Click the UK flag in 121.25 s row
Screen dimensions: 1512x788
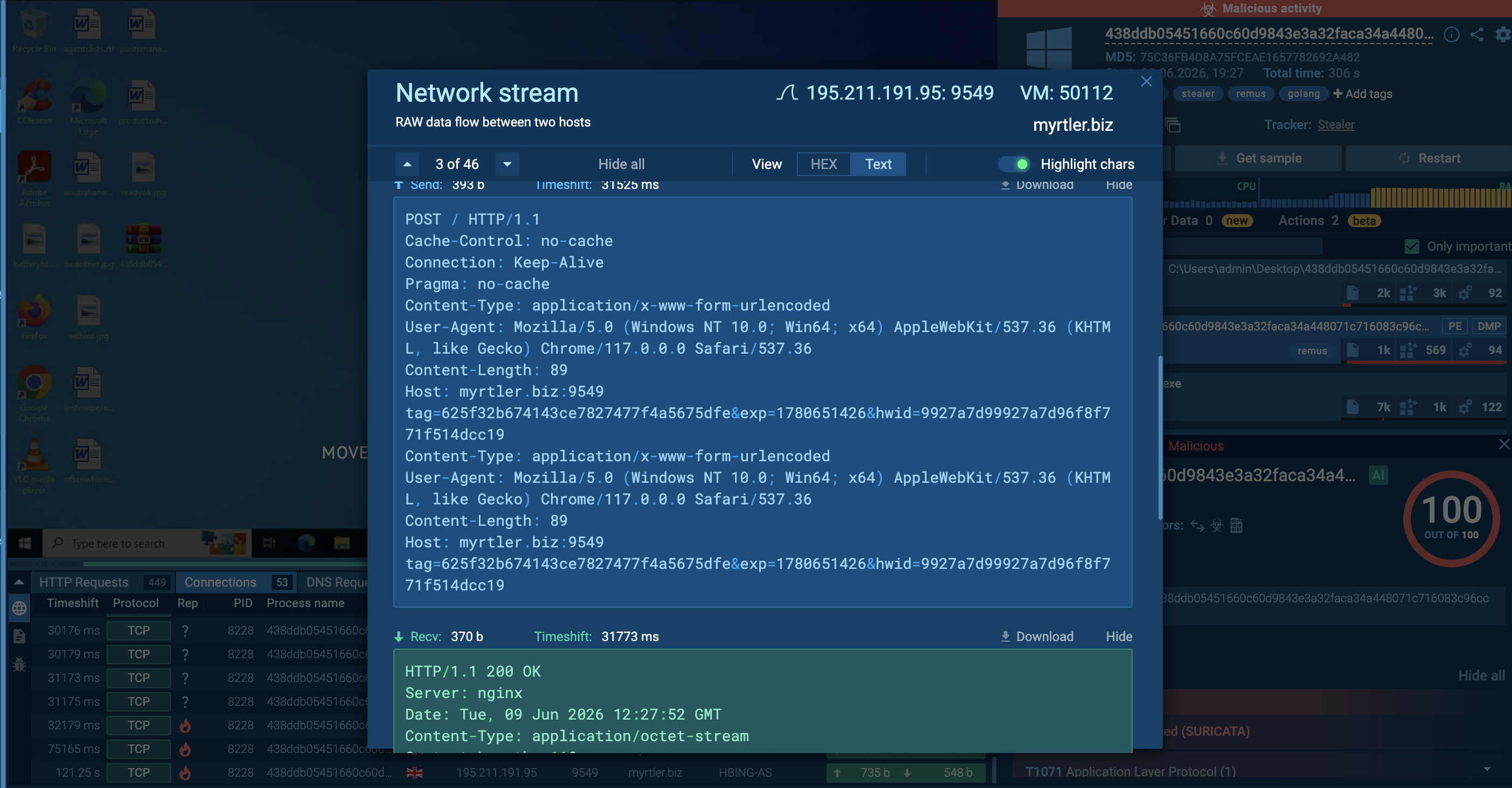point(414,773)
